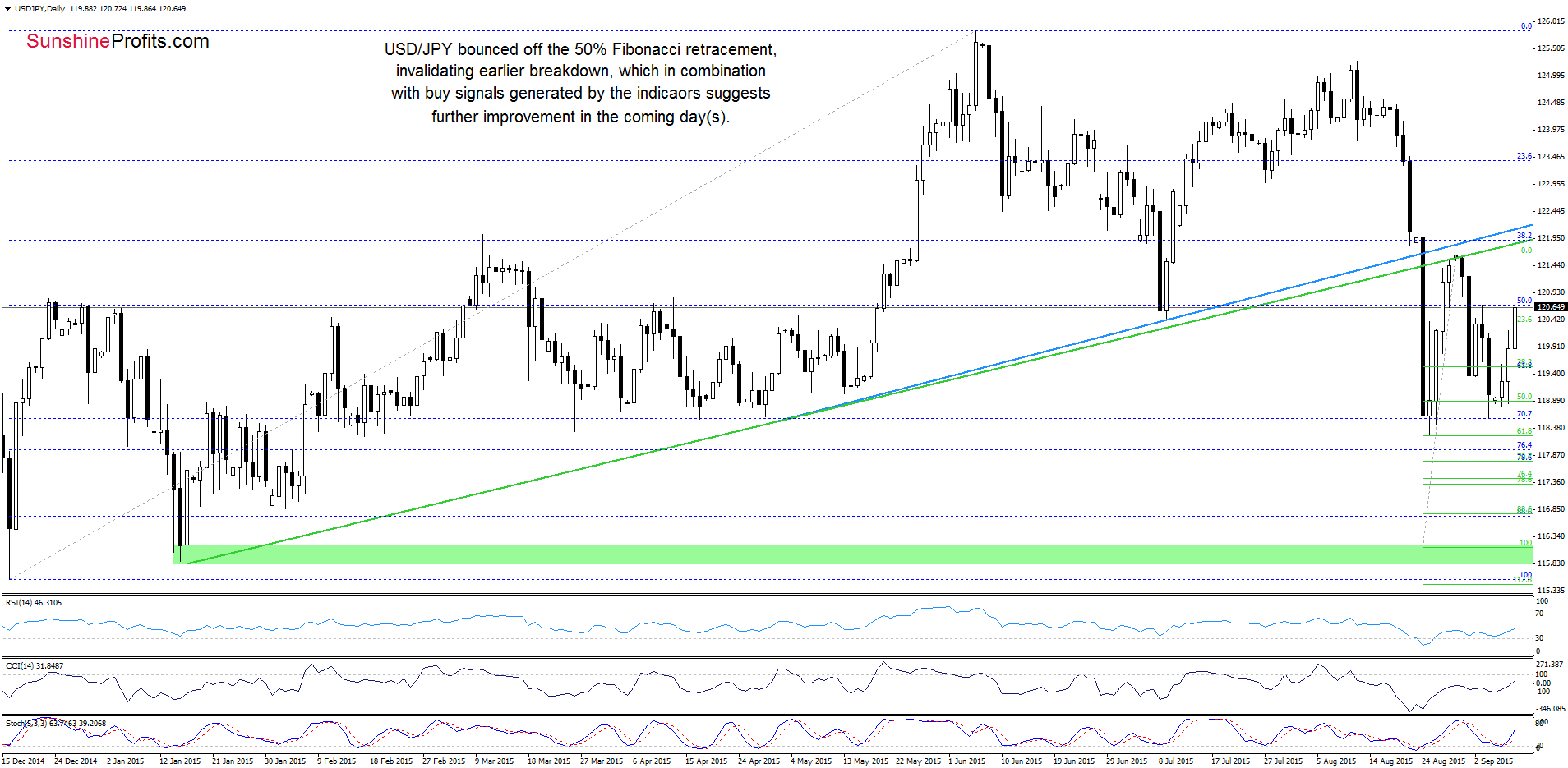Click the current price label 120.649
The width and height of the screenshot is (1568, 768).
(1551, 307)
